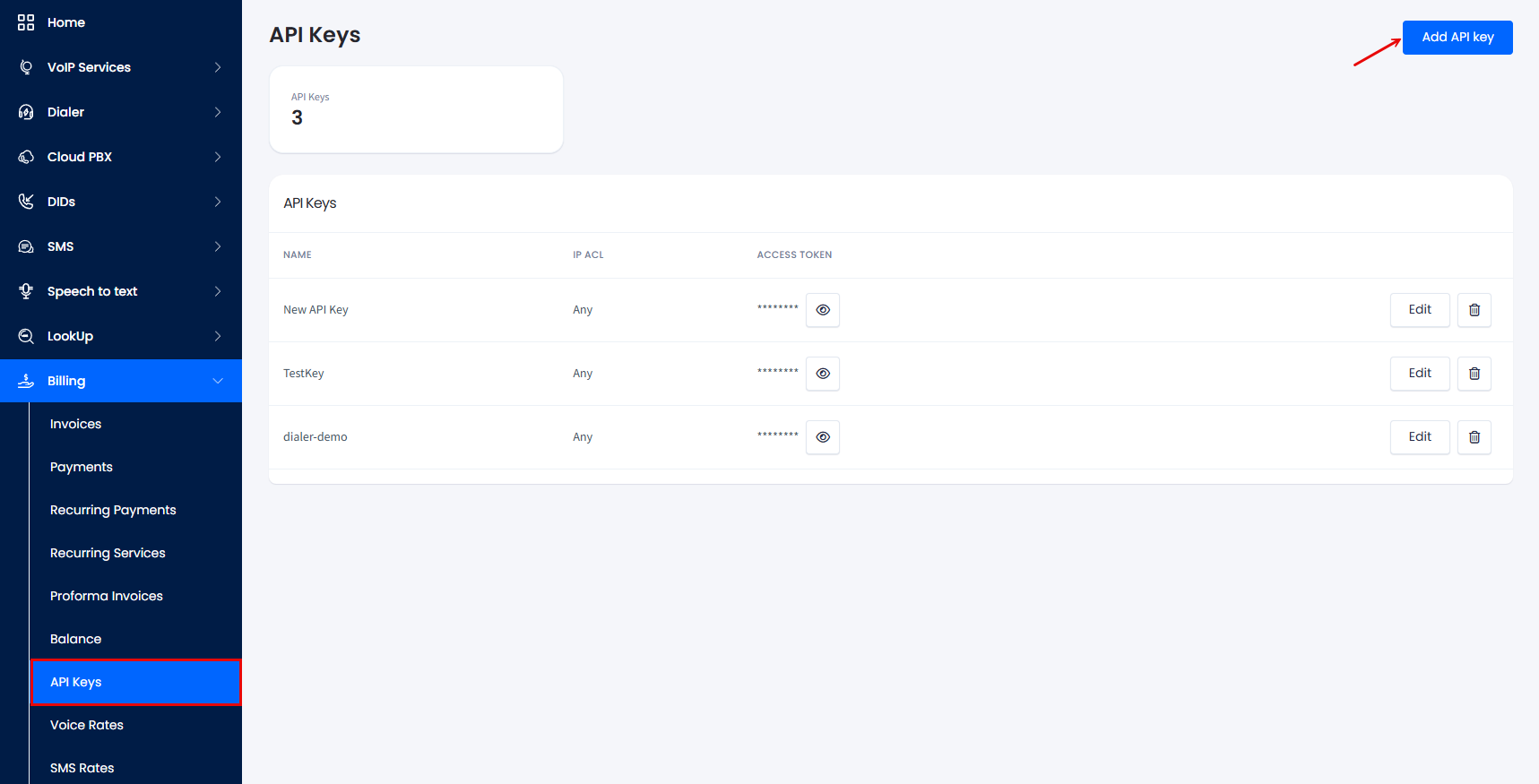This screenshot has width=1539, height=784.
Task: Expand the SMS menu chevron
Action: (x=218, y=246)
